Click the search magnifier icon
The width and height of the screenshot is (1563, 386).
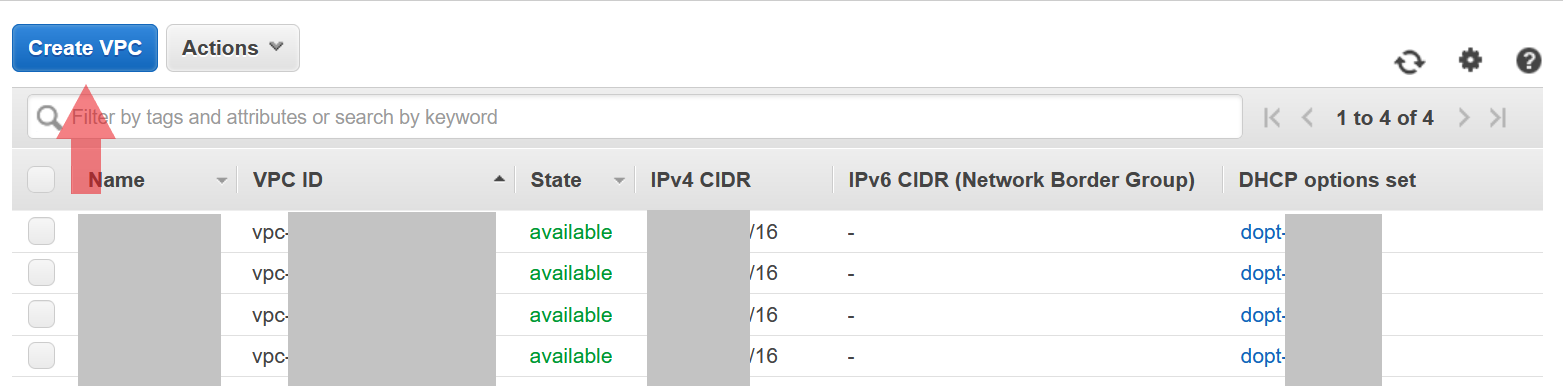pos(49,118)
